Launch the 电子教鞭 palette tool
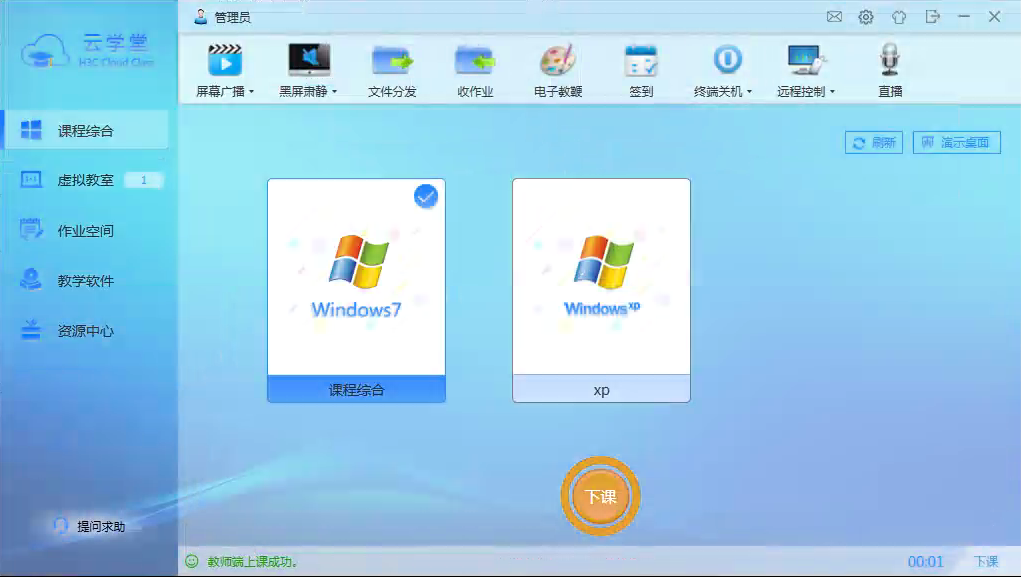The height and width of the screenshot is (577, 1021). [558, 71]
